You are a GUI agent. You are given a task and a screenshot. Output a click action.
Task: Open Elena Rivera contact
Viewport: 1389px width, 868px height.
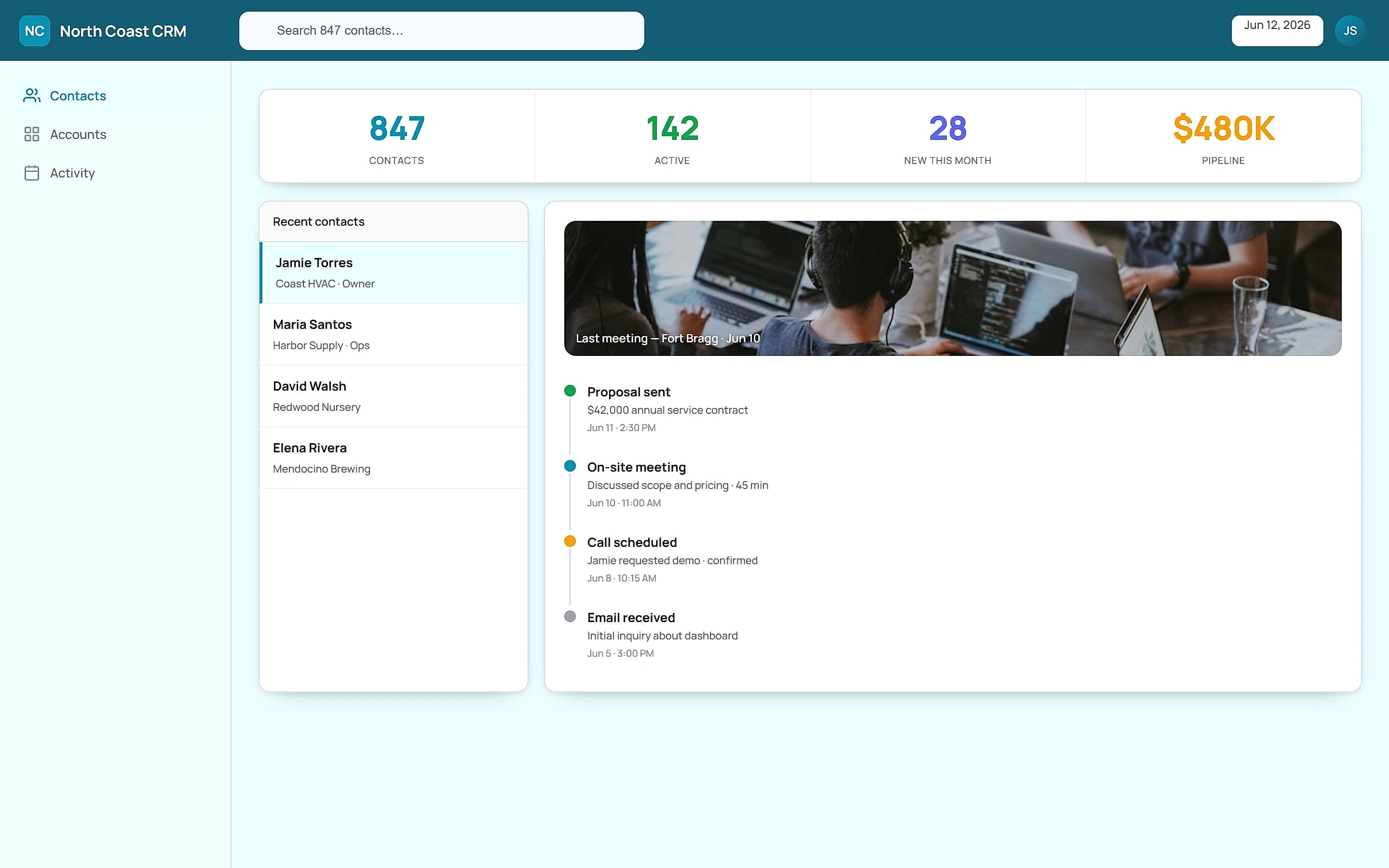tap(394, 458)
